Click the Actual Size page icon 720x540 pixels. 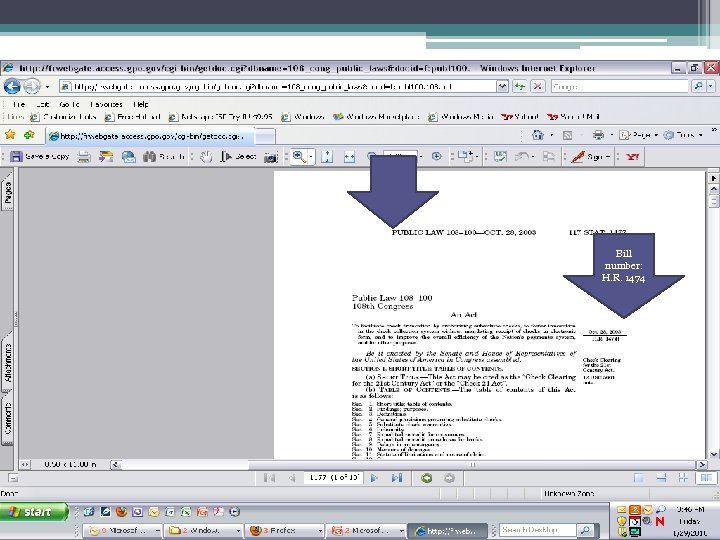[x=327, y=157]
